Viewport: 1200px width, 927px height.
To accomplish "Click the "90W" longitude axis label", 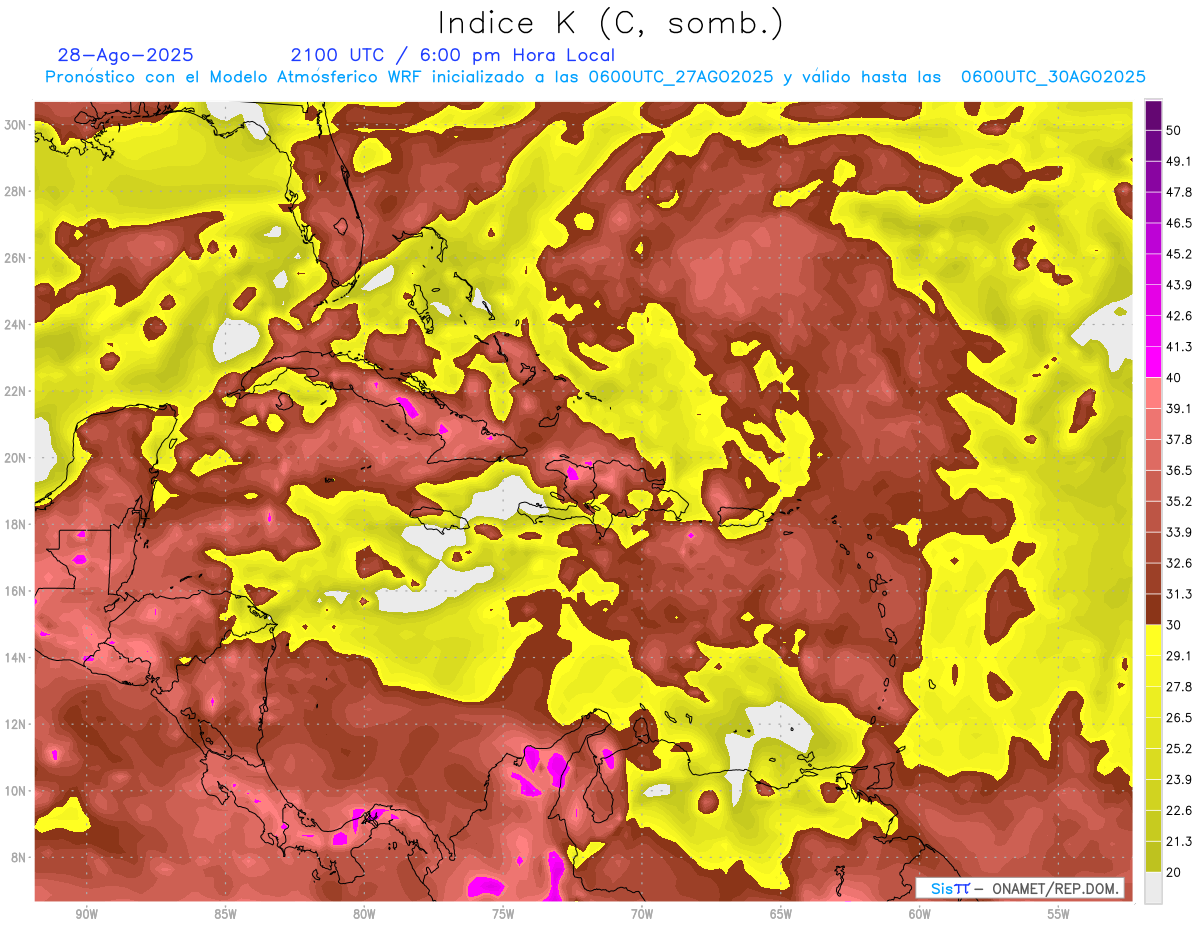I will (86, 914).
